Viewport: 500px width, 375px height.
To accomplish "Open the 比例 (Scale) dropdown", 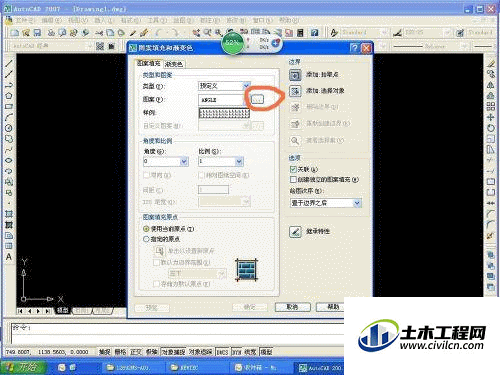I will point(221,162).
